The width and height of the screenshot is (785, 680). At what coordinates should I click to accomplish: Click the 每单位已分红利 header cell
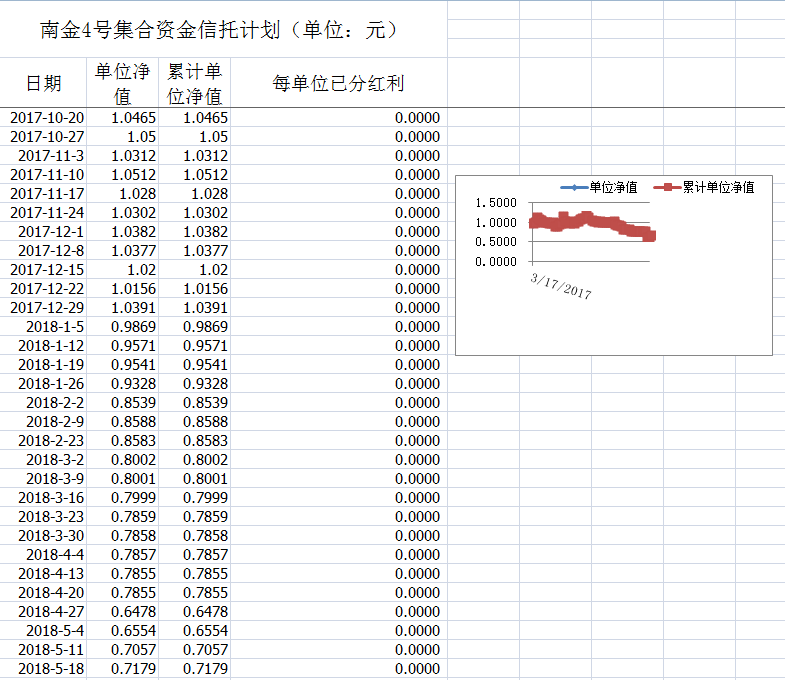pos(338,83)
